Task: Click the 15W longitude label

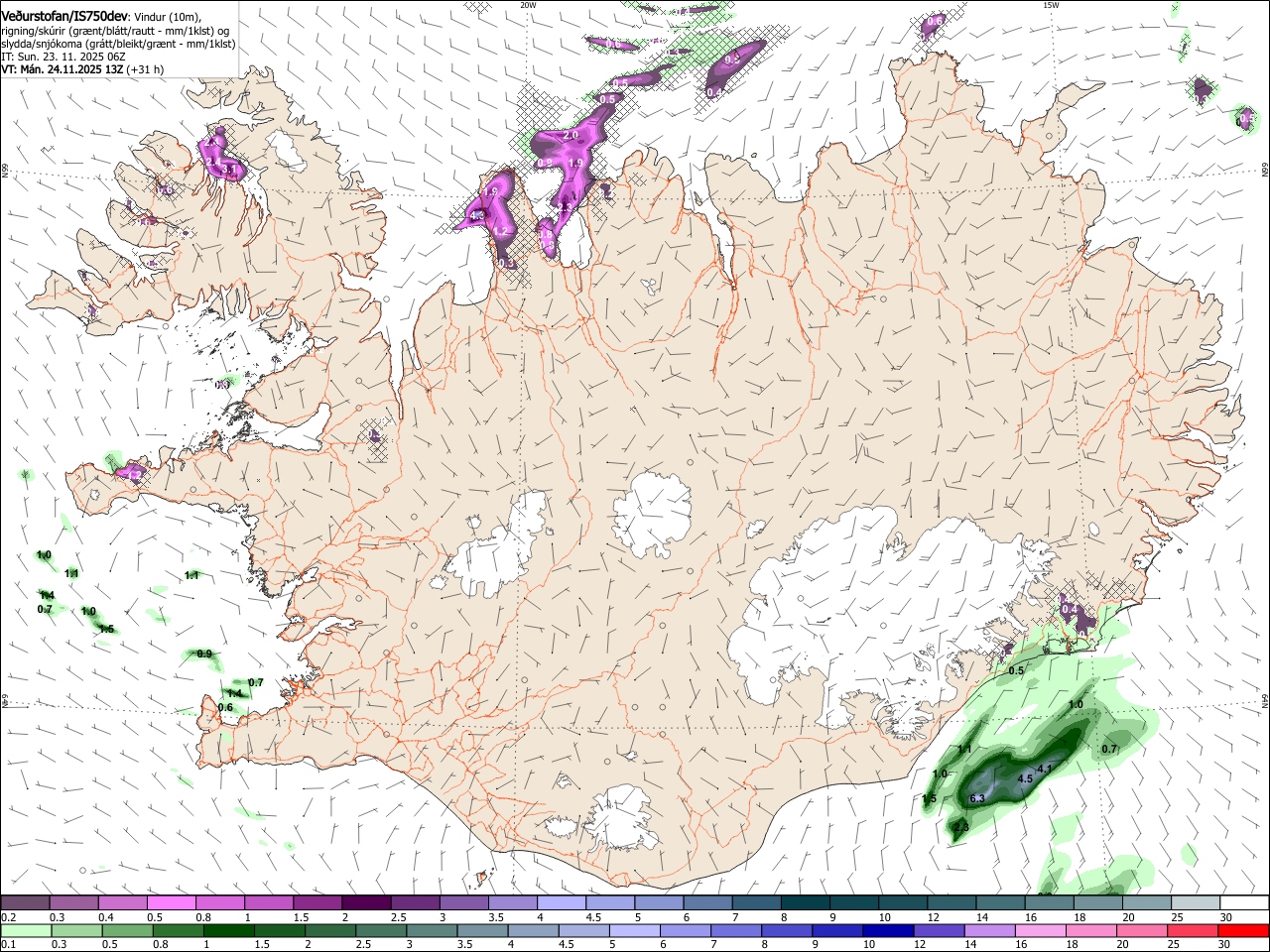Action: pyautogui.click(x=1051, y=5)
